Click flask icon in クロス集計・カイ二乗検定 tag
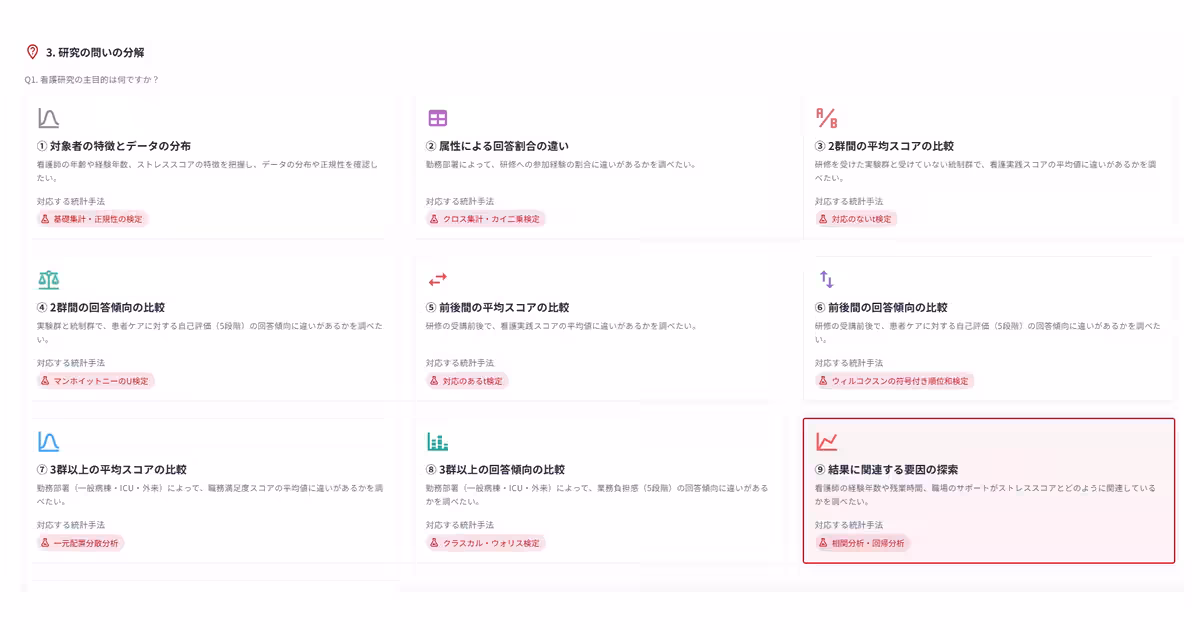1200x630 pixels. pos(434,219)
